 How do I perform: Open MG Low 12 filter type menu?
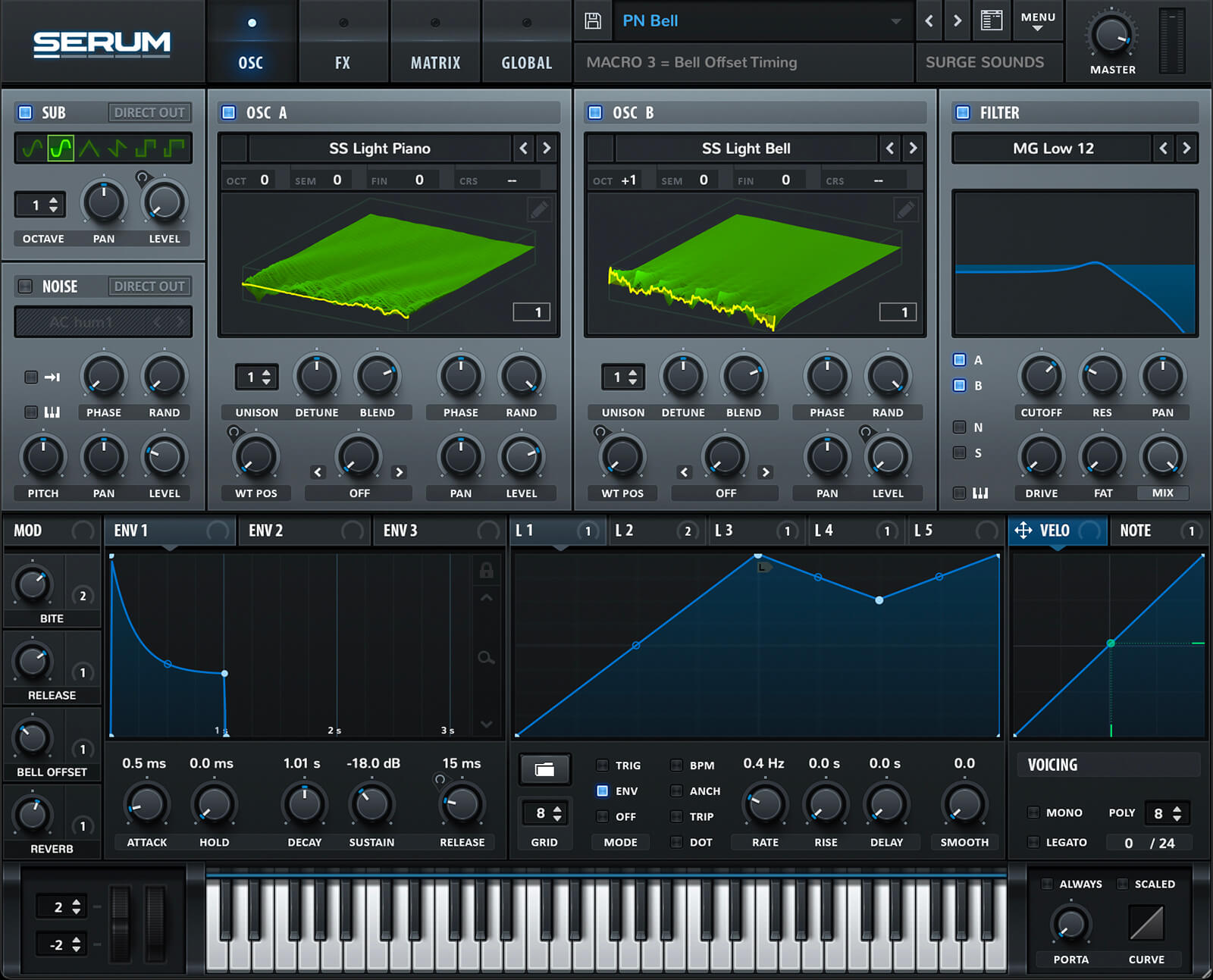(x=1052, y=149)
